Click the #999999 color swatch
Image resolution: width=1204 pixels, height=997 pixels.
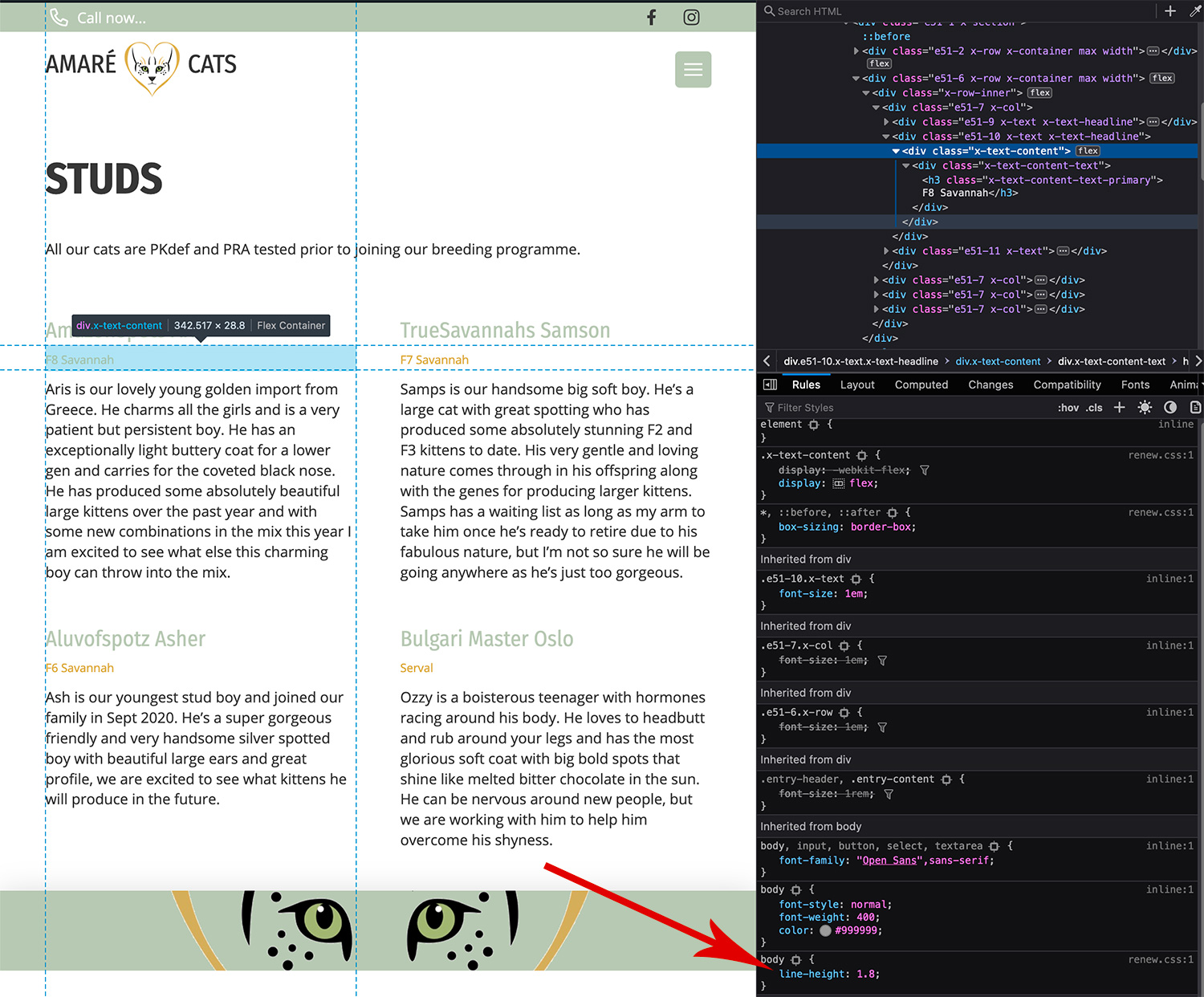point(825,931)
